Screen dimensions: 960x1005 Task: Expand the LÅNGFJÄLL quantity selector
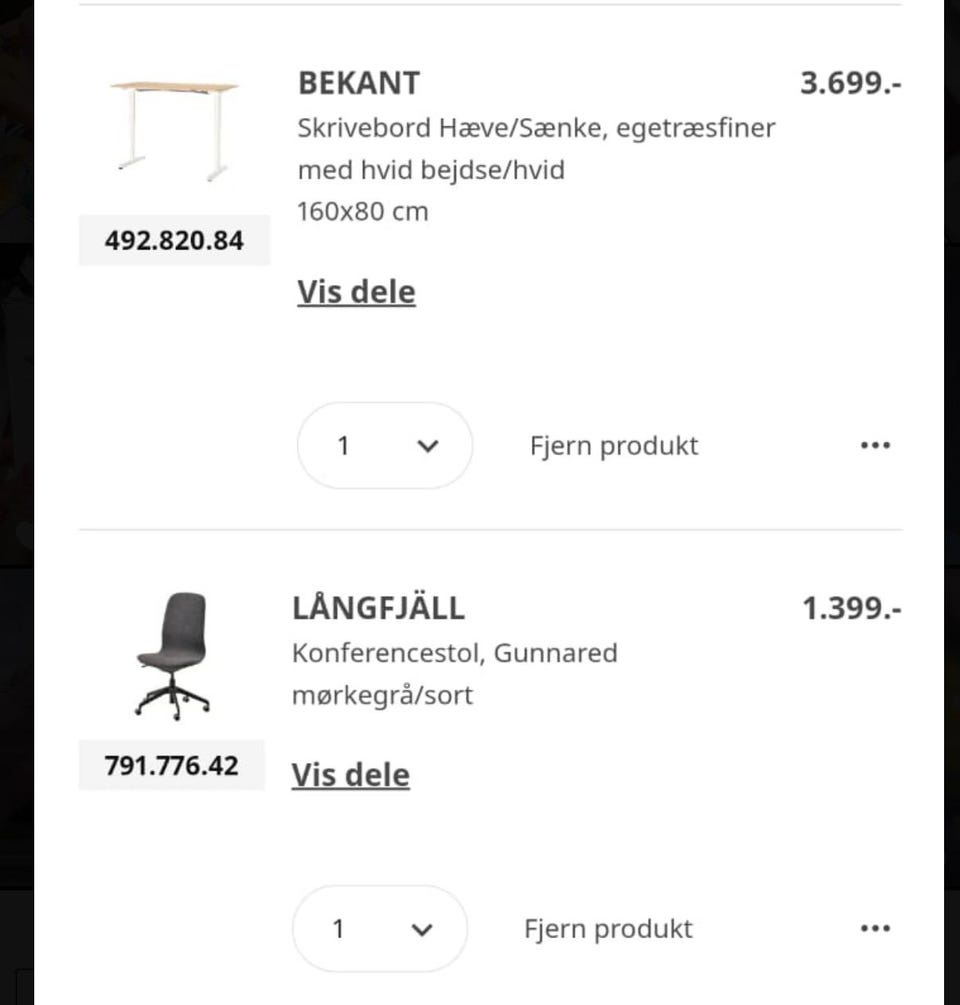click(380, 929)
